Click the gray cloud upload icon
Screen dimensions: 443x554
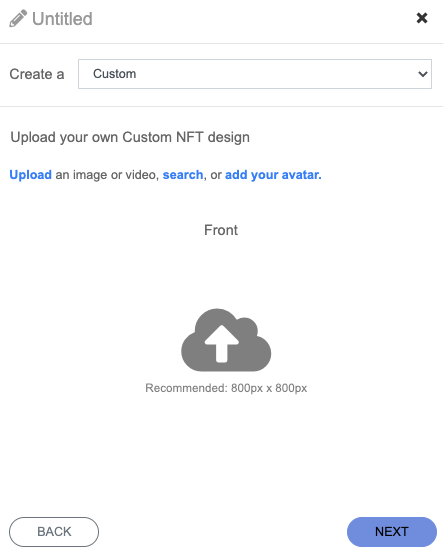tap(226, 340)
